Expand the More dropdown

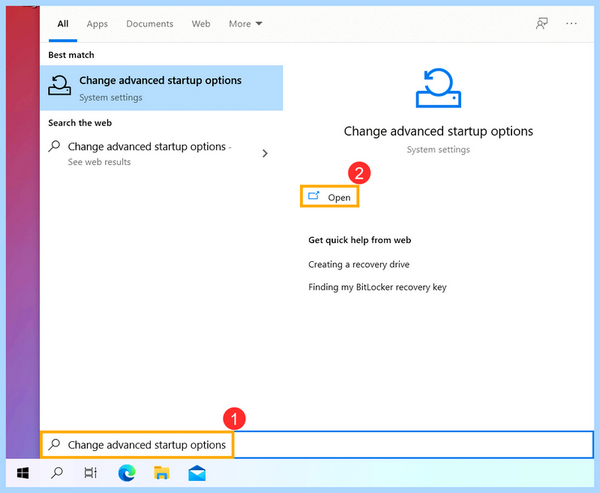245,24
